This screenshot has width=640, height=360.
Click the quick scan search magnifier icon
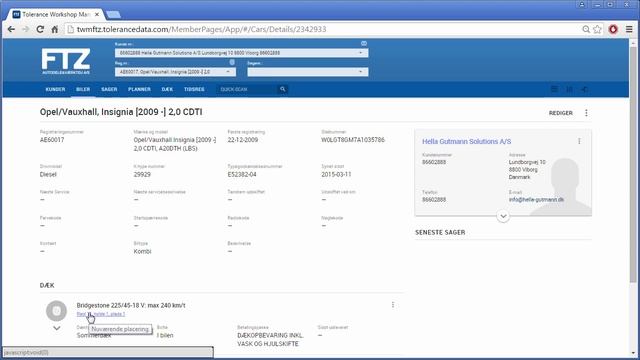282,89
